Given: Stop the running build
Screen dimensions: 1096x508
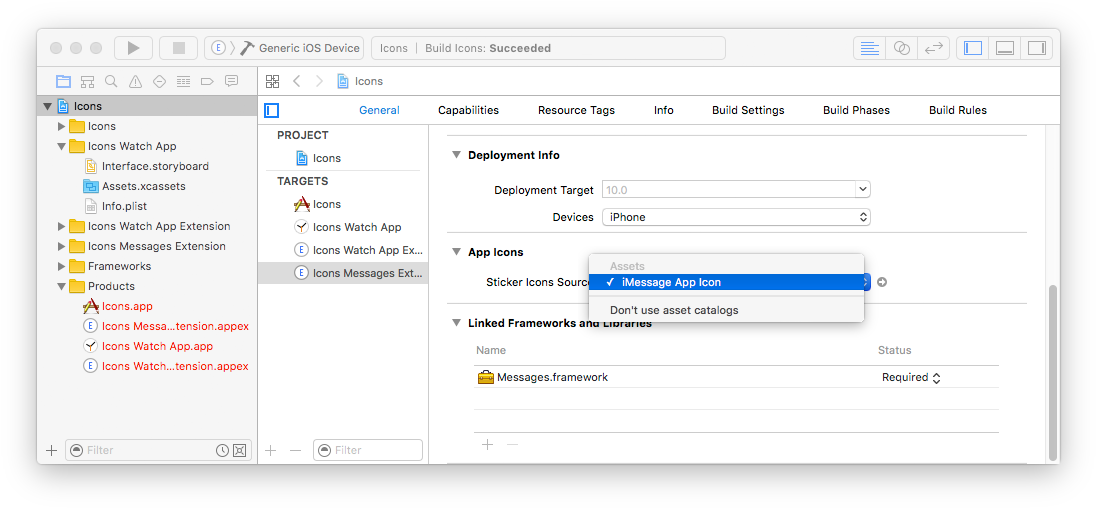Looking at the screenshot, I should click(x=179, y=48).
